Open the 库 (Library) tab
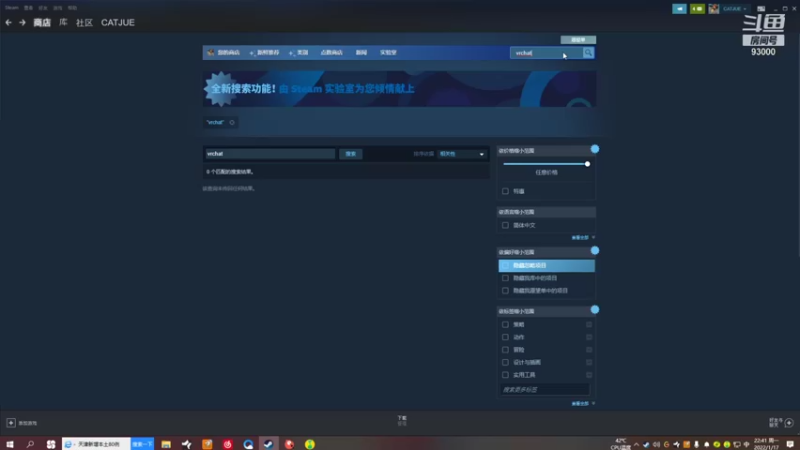The image size is (800, 450). pyautogui.click(x=63, y=22)
